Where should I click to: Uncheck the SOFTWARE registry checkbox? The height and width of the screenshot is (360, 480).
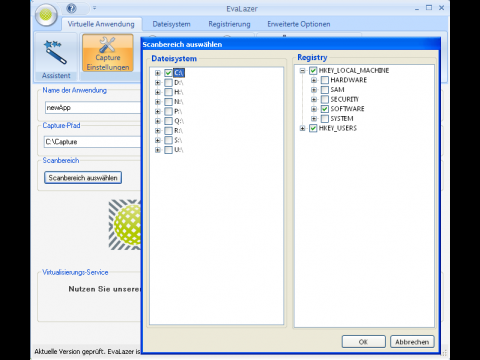point(325,109)
